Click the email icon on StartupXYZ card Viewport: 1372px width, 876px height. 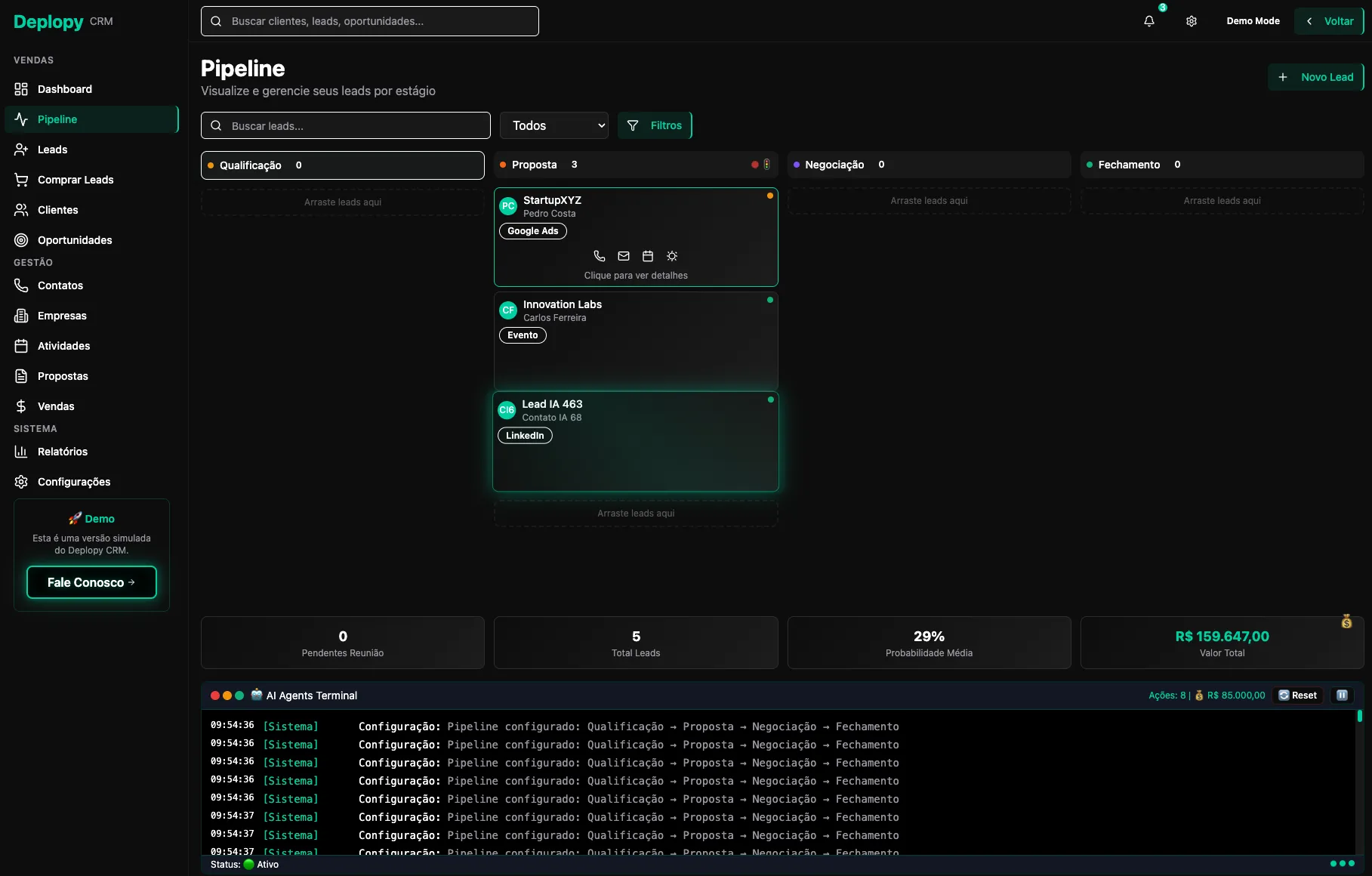click(x=624, y=256)
